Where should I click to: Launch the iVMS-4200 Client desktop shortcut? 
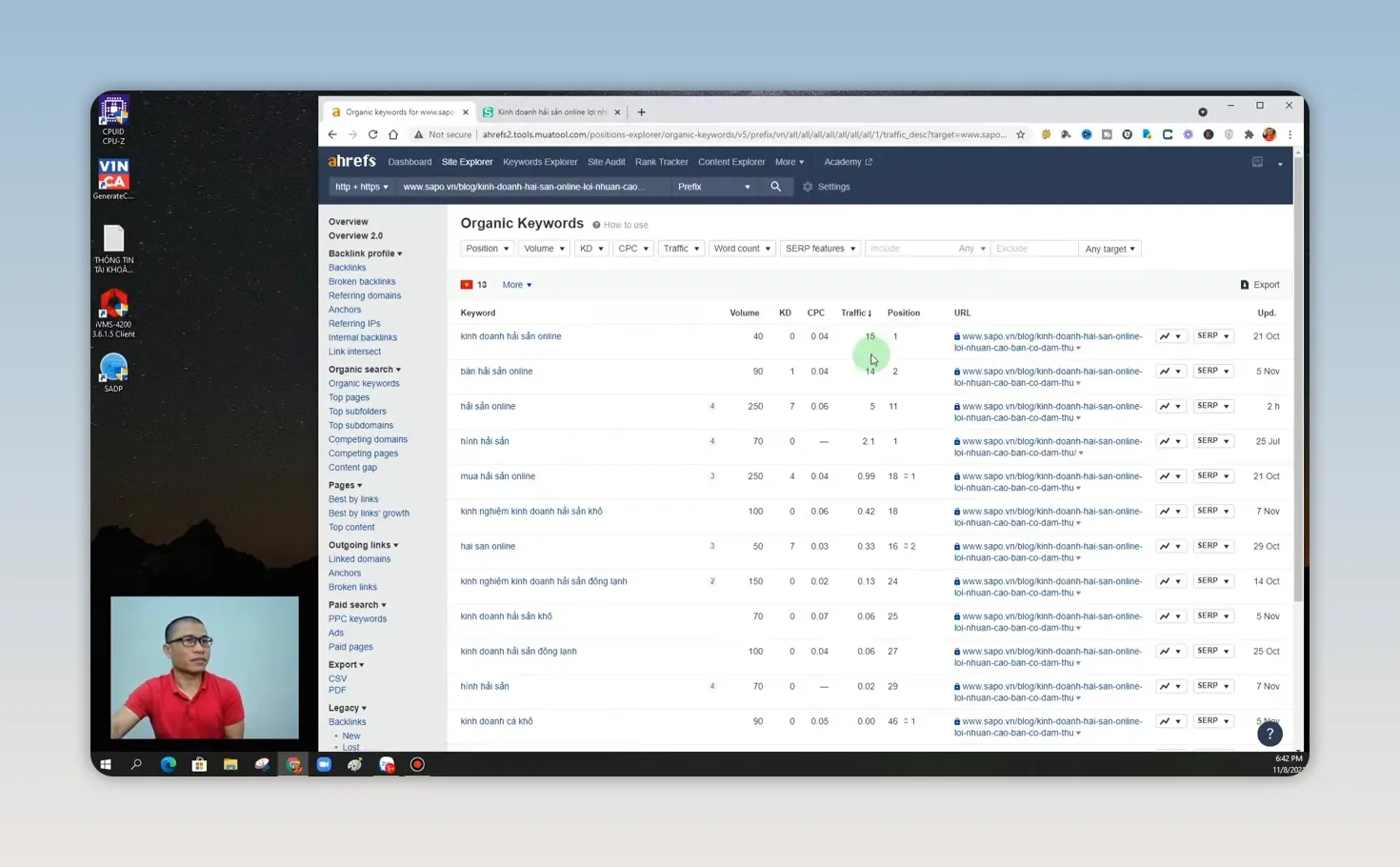[x=113, y=313]
